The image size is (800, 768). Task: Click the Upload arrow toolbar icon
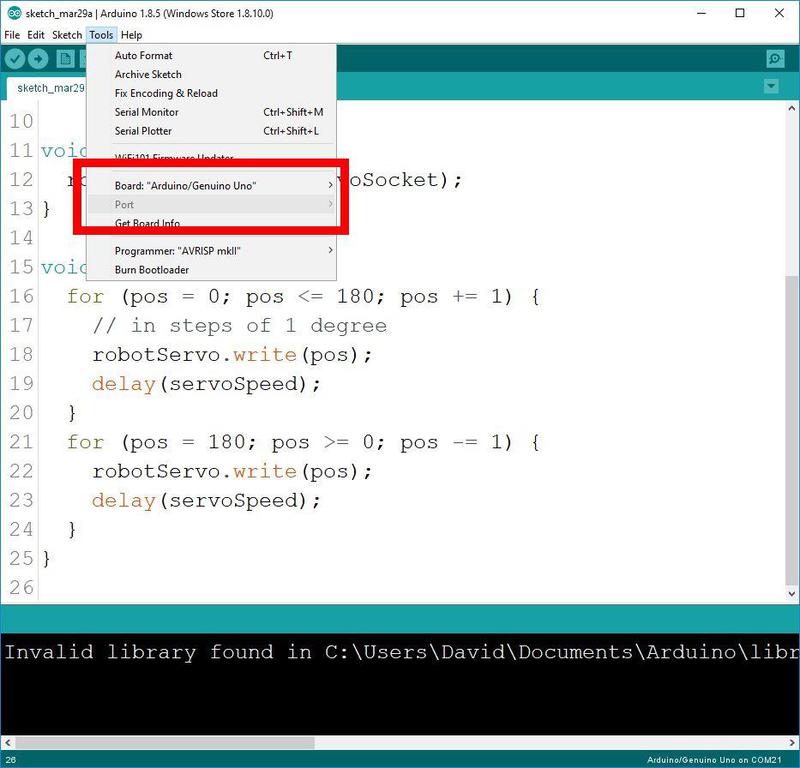coord(38,59)
